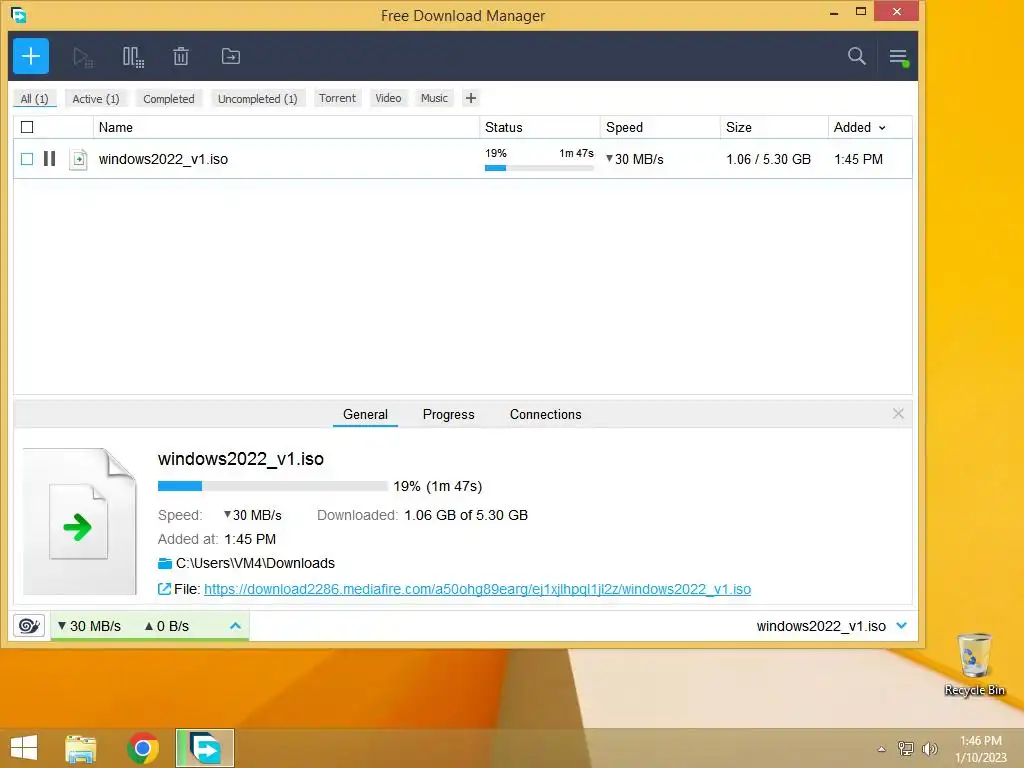Sort by the Name column header
Image resolution: width=1024 pixels, height=768 pixels.
pyautogui.click(x=286, y=127)
